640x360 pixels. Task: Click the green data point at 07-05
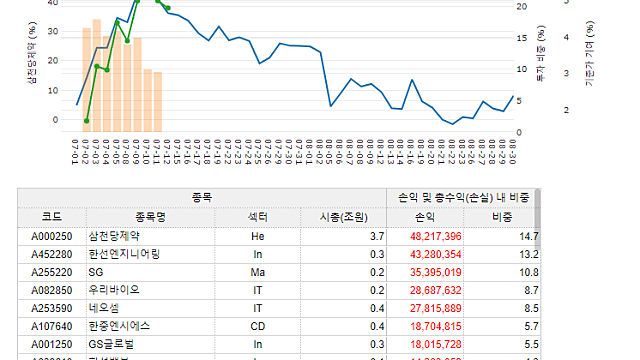117,23
